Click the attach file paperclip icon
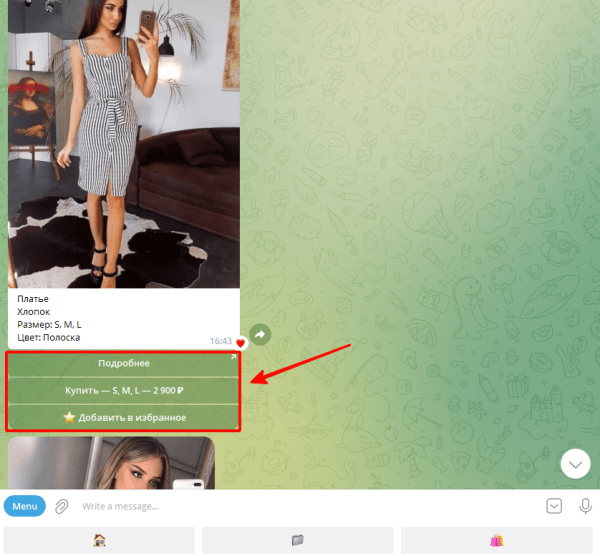This screenshot has width=600, height=556. click(x=61, y=506)
